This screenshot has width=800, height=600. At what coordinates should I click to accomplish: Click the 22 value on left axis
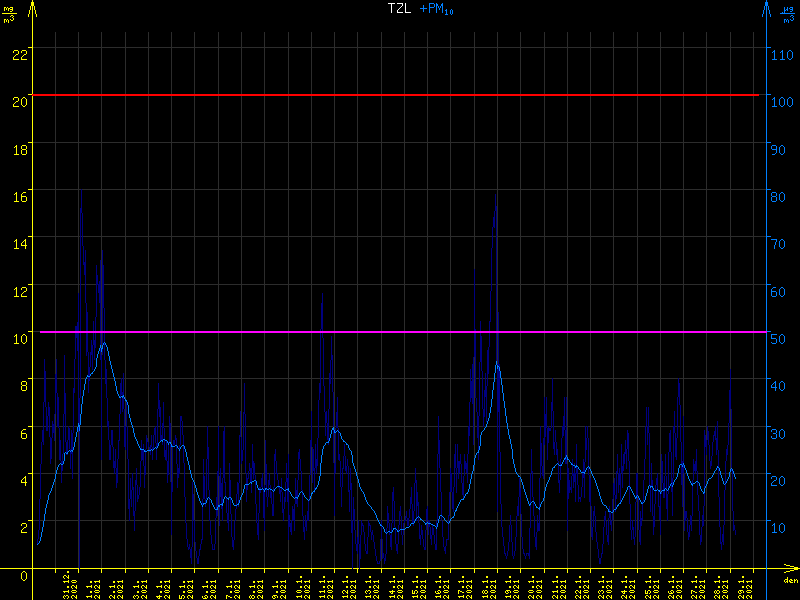18,54
